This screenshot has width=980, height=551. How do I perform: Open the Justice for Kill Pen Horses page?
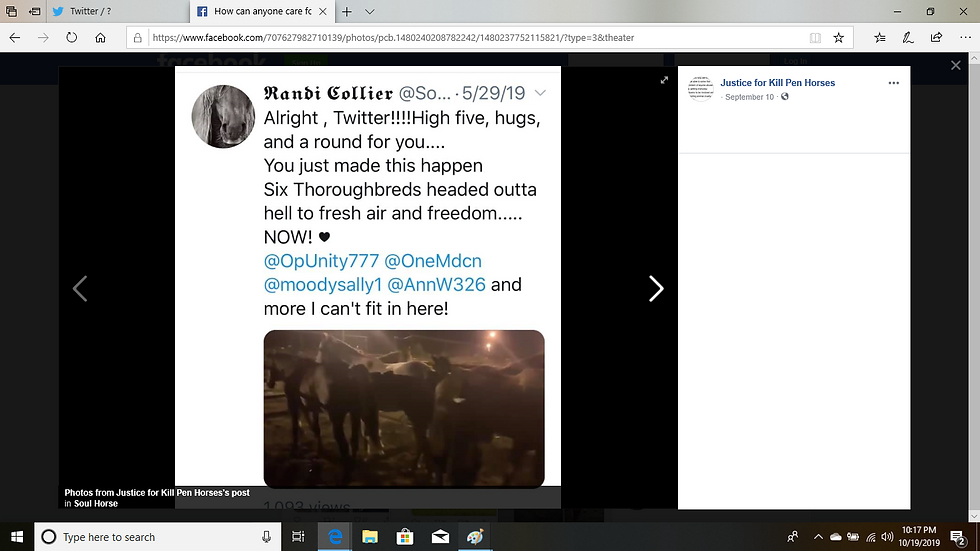click(x=777, y=82)
